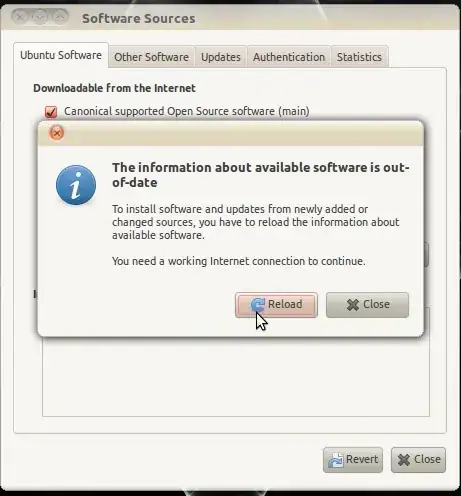Click the blue information icon
Image resolution: width=461 pixels, height=496 pixels.
click(x=76, y=185)
